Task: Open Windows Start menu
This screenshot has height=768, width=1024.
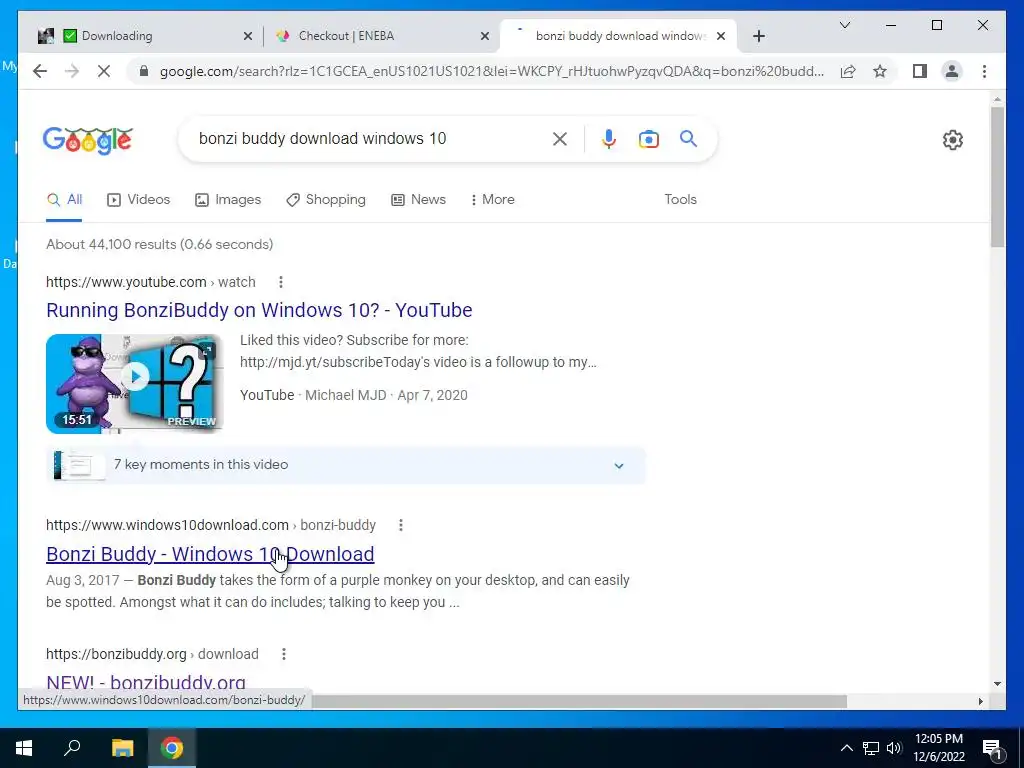Action: tap(24, 748)
